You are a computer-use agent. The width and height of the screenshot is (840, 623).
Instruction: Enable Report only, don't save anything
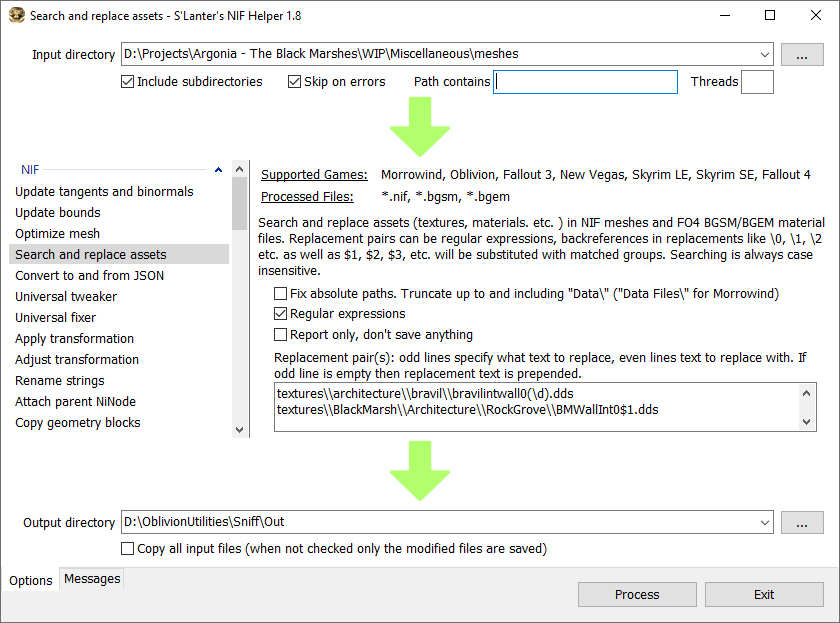point(281,335)
